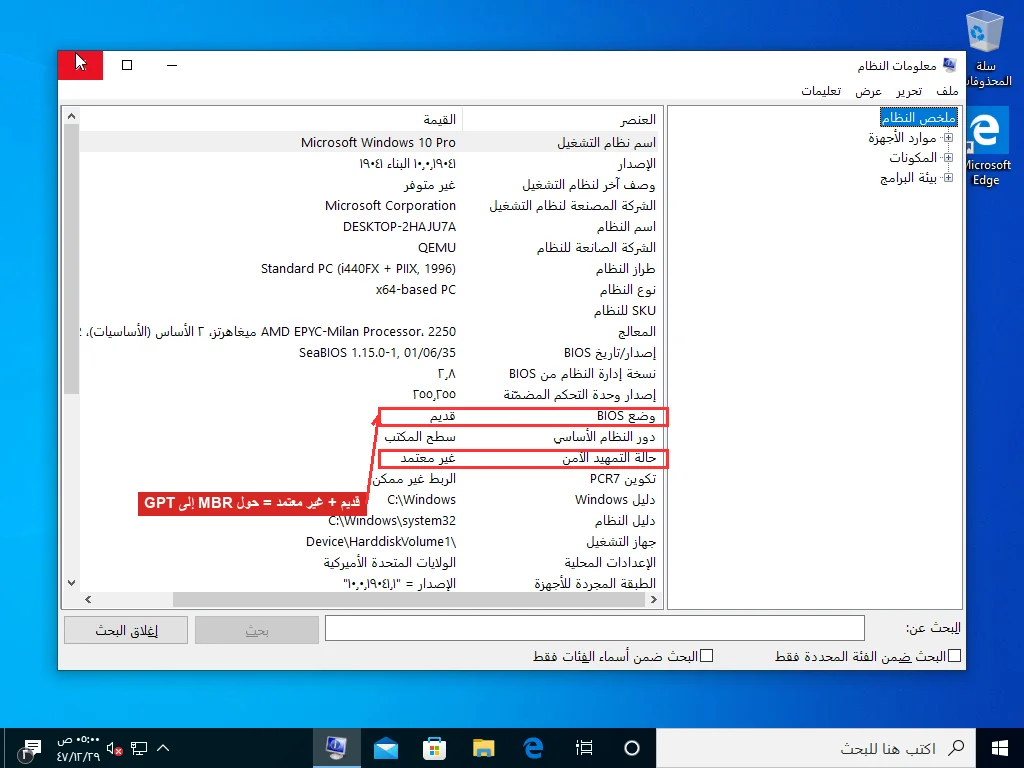This screenshot has height=768, width=1024.
Task: Click the vertical scrollbar down arrow
Action: pyautogui.click(x=71, y=583)
